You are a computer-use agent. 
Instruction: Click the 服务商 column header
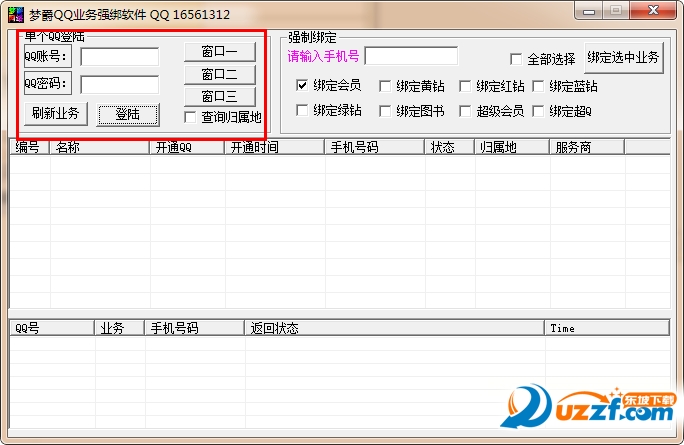[x=587, y=147]
